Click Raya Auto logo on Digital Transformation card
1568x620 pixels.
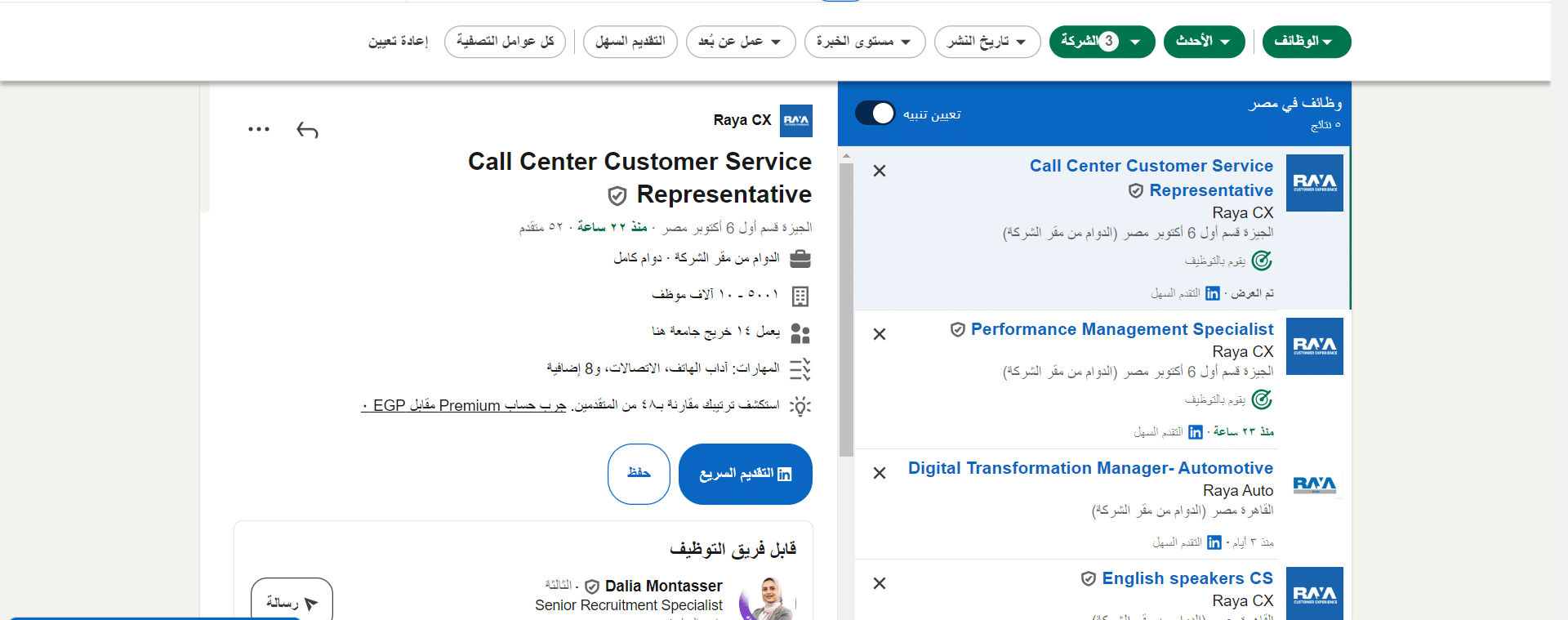click(1315, 485)
